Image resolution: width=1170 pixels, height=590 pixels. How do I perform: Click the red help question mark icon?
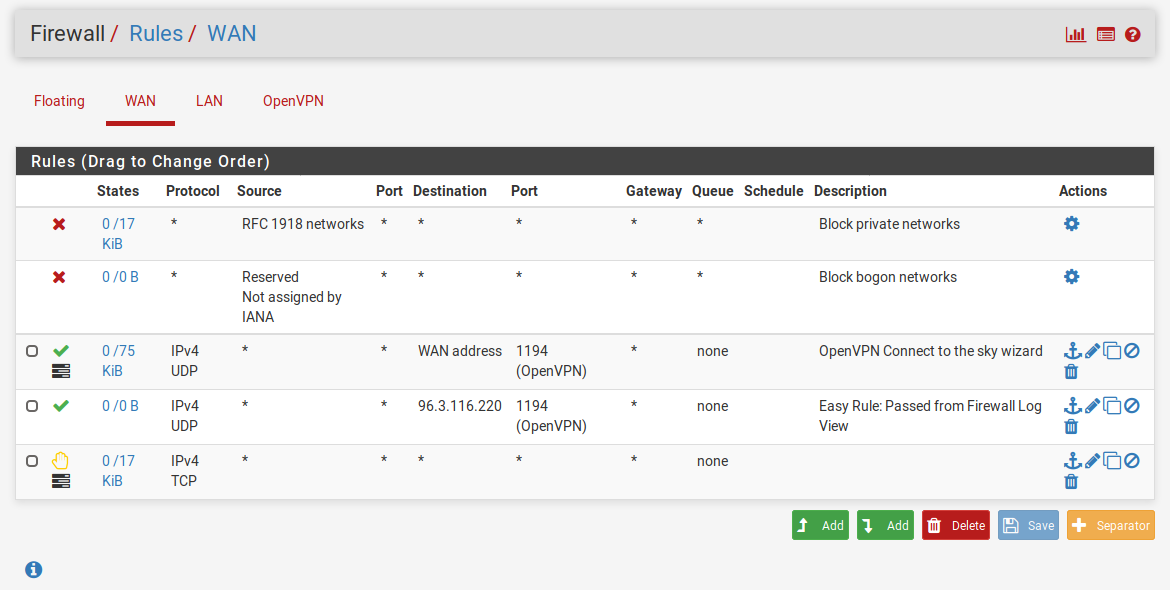coord(1133,34)
